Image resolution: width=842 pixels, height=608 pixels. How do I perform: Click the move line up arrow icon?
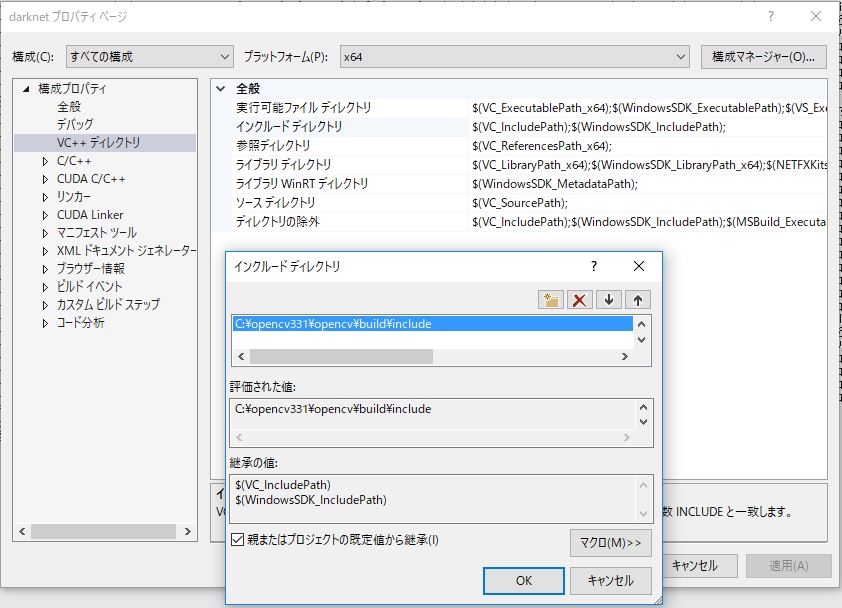636,299
